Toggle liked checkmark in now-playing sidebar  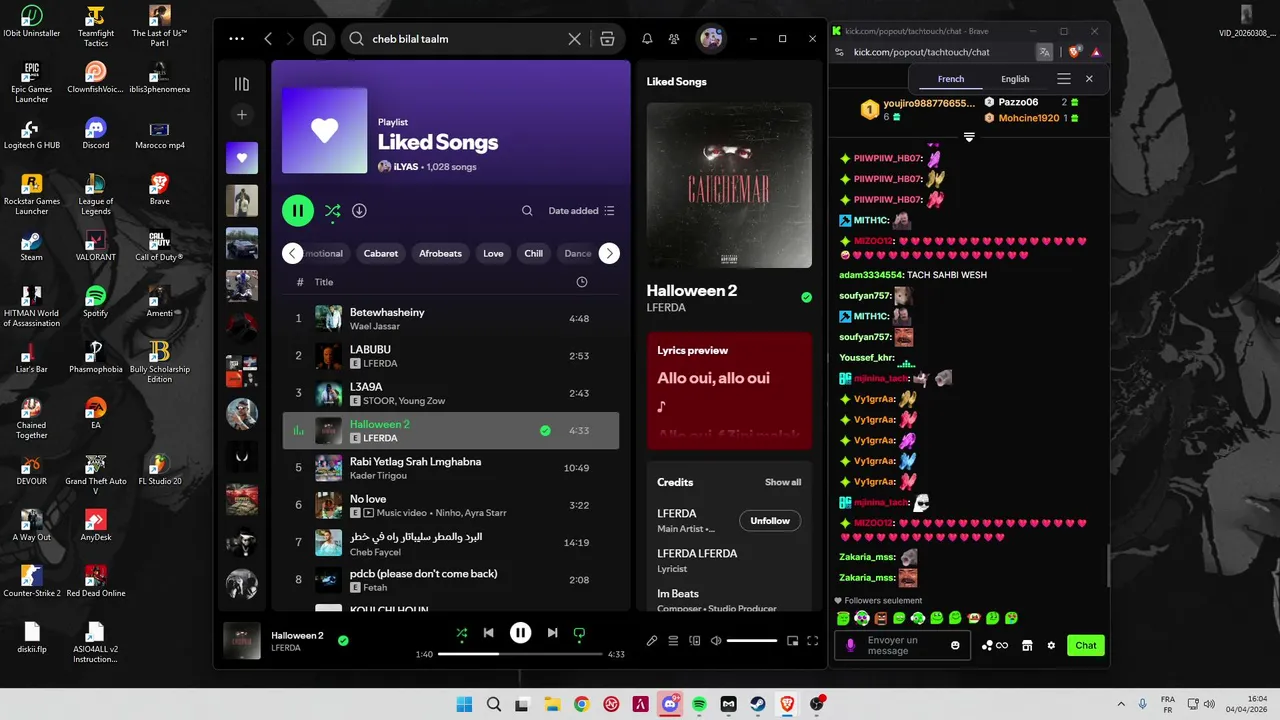pyautogui.click(x=806, y=297)
